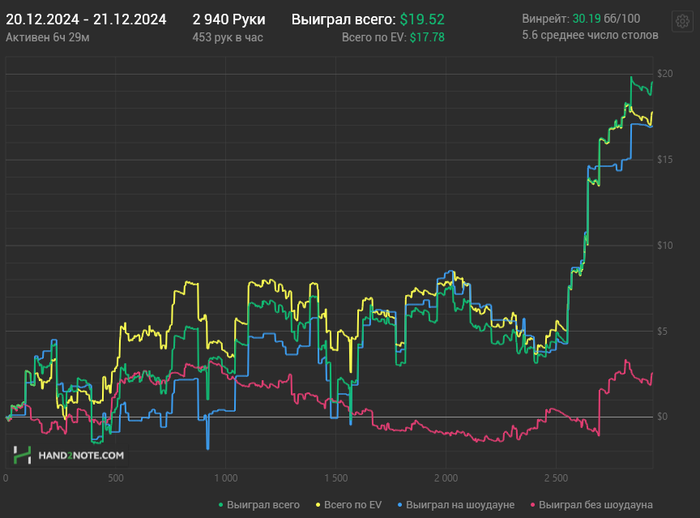The height and width of the screenshot is (518, 700).
Task: Click the '2 000' x-axis label
Action: click(x=446, y=478)
